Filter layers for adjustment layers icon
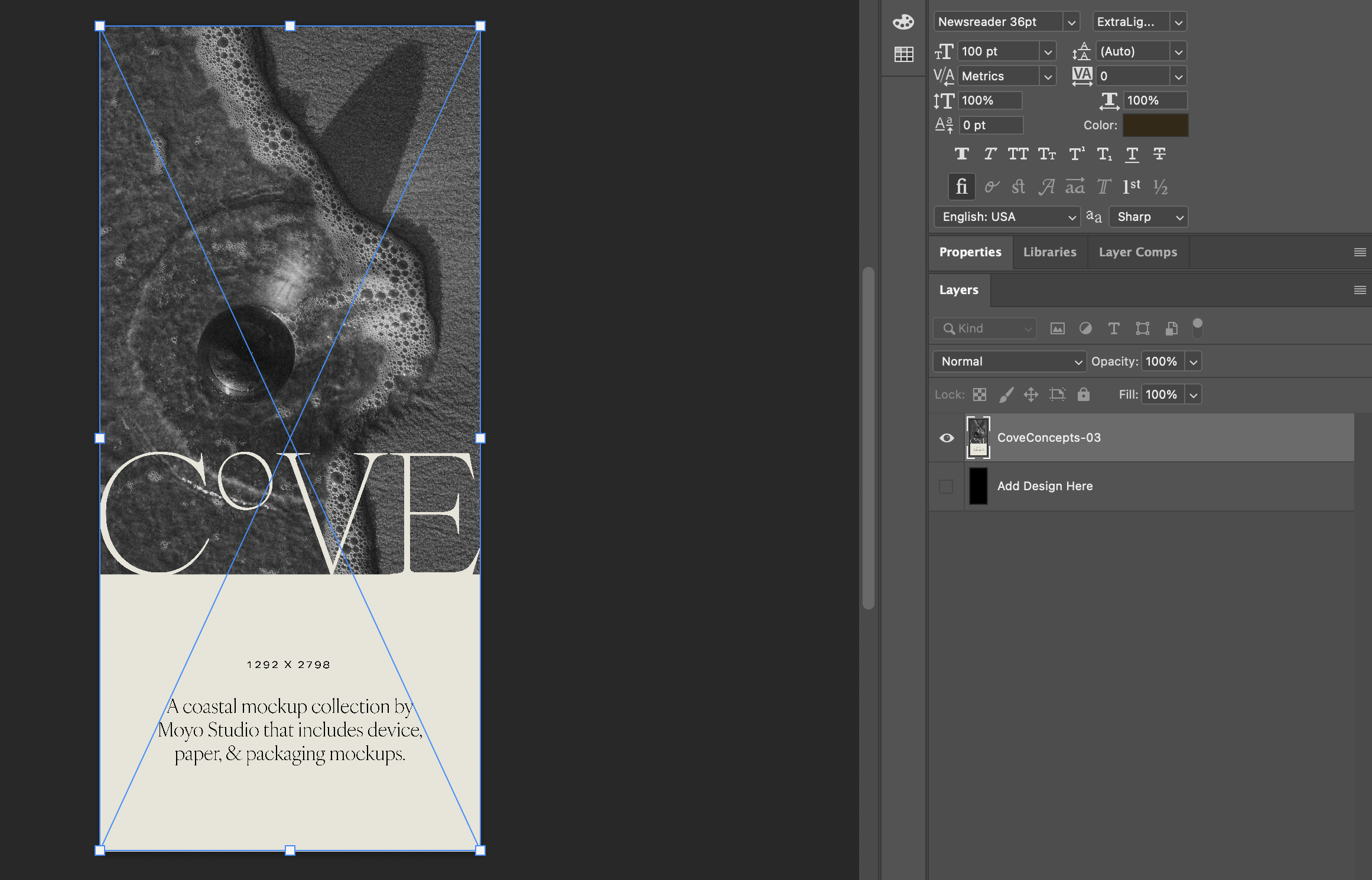The width and height of the screenshot is (1372, 880). pos(1085,328)
